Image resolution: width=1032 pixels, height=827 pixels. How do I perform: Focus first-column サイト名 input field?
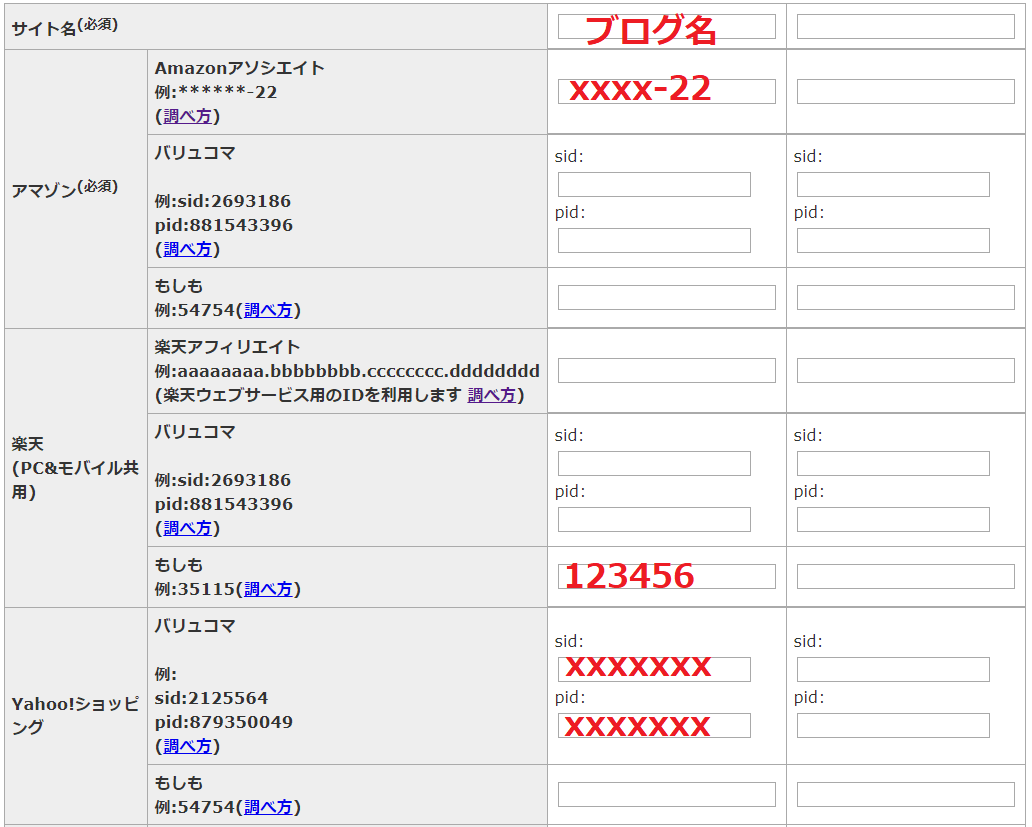pos(667,26)
